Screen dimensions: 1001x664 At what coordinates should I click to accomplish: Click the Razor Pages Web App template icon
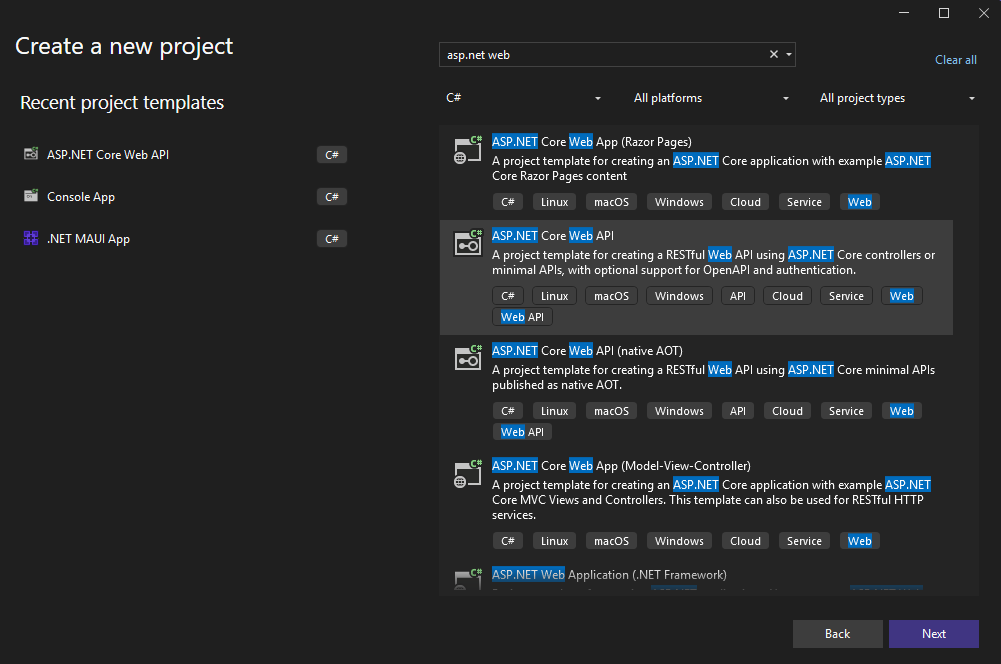468,150
